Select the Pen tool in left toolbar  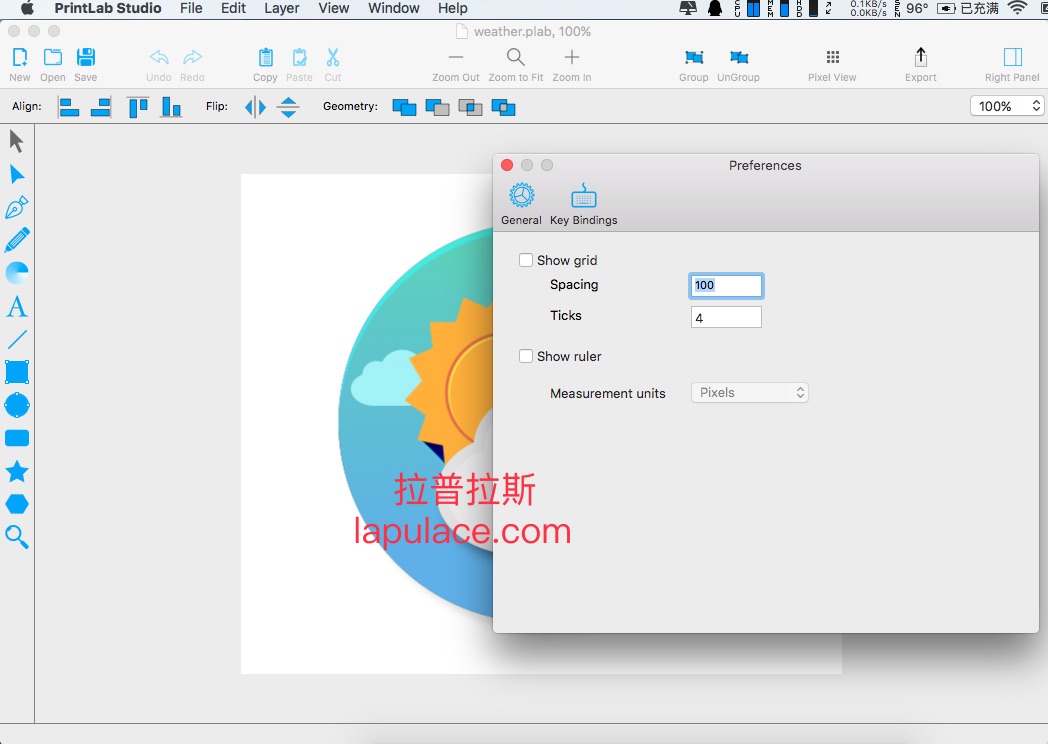(x=17, y=208)
